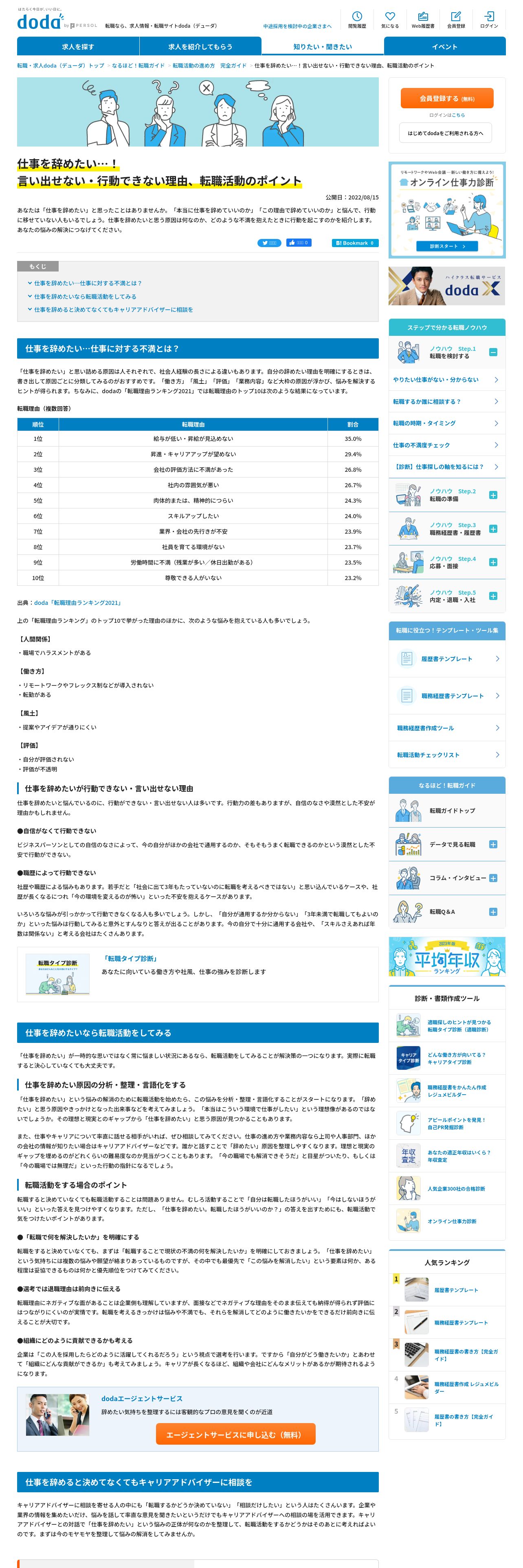Open the doda「転職理由ランキング2021」 source link

[x=79, y=603]
